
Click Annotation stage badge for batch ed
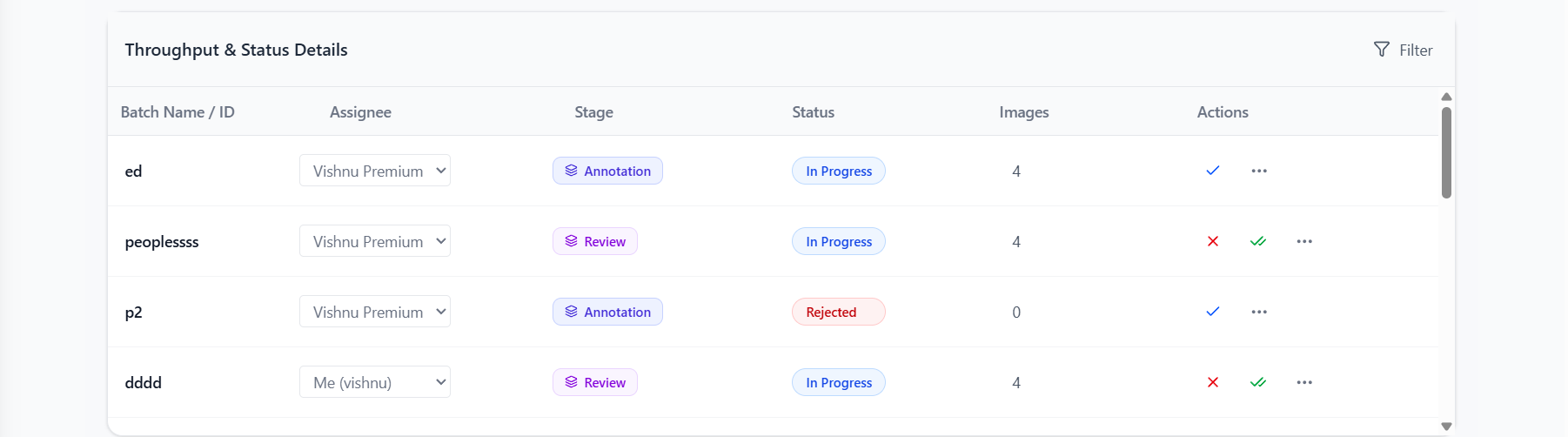coord(607,171)
